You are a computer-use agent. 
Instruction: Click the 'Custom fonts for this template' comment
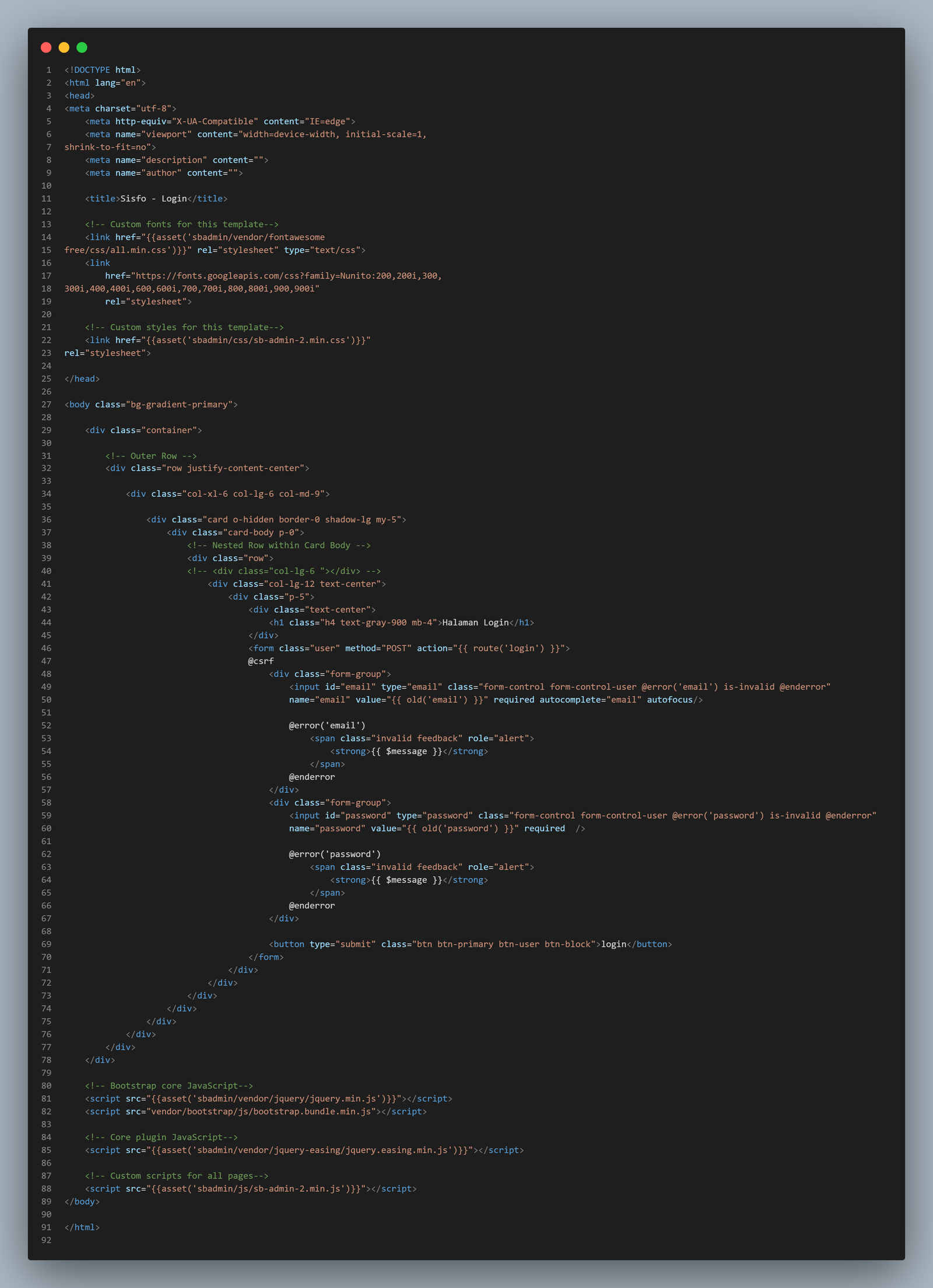182,224
